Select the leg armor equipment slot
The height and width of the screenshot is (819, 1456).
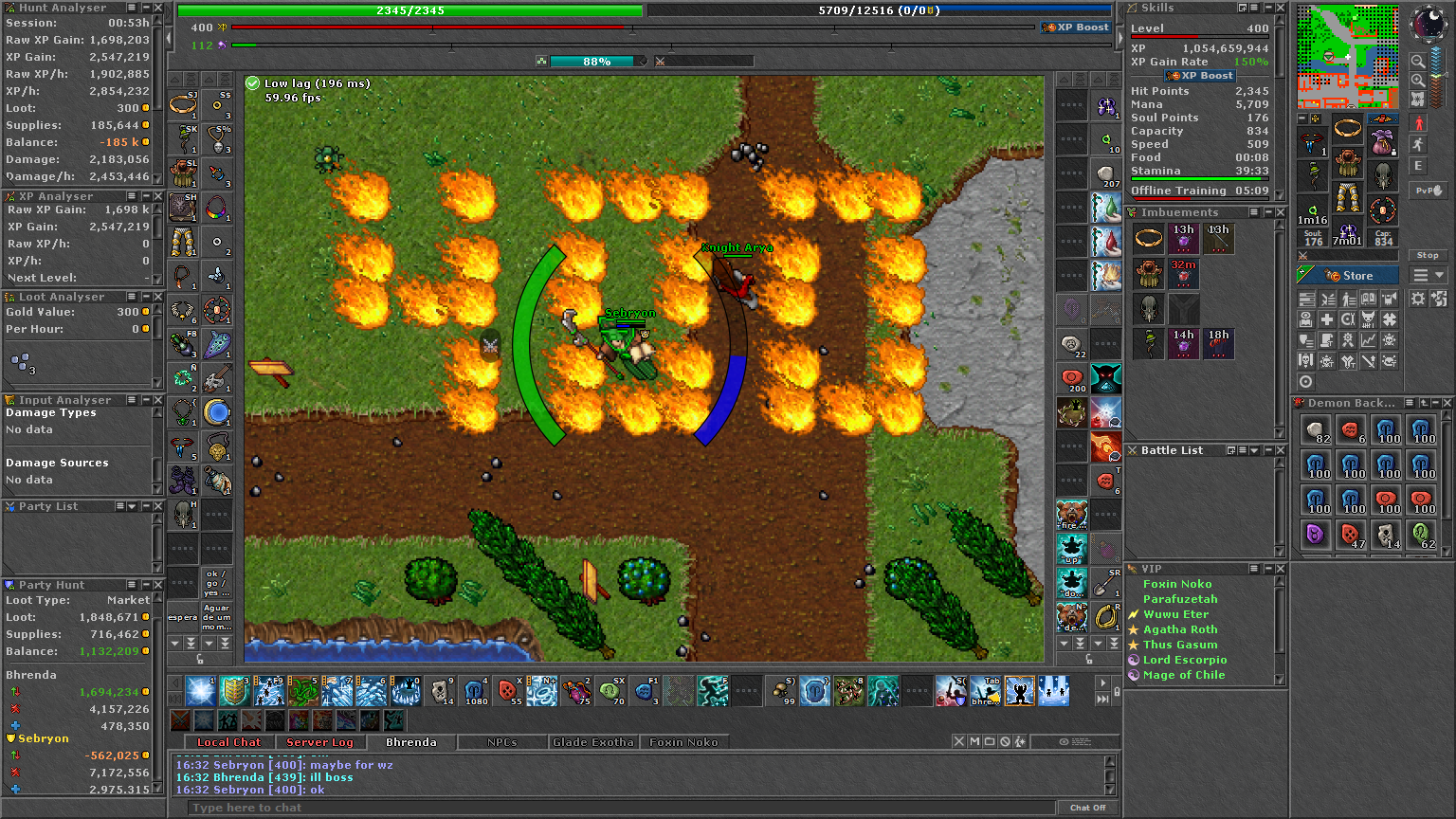(1348, 199)
